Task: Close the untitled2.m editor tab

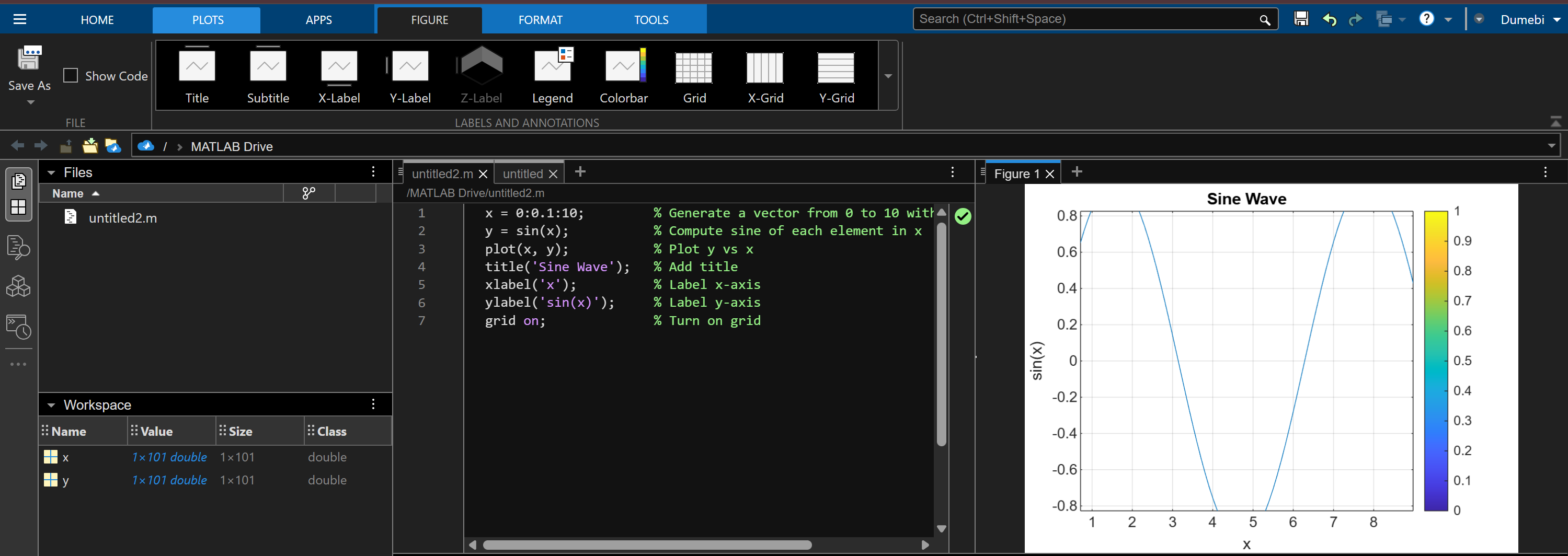Action: click(483, 174)
